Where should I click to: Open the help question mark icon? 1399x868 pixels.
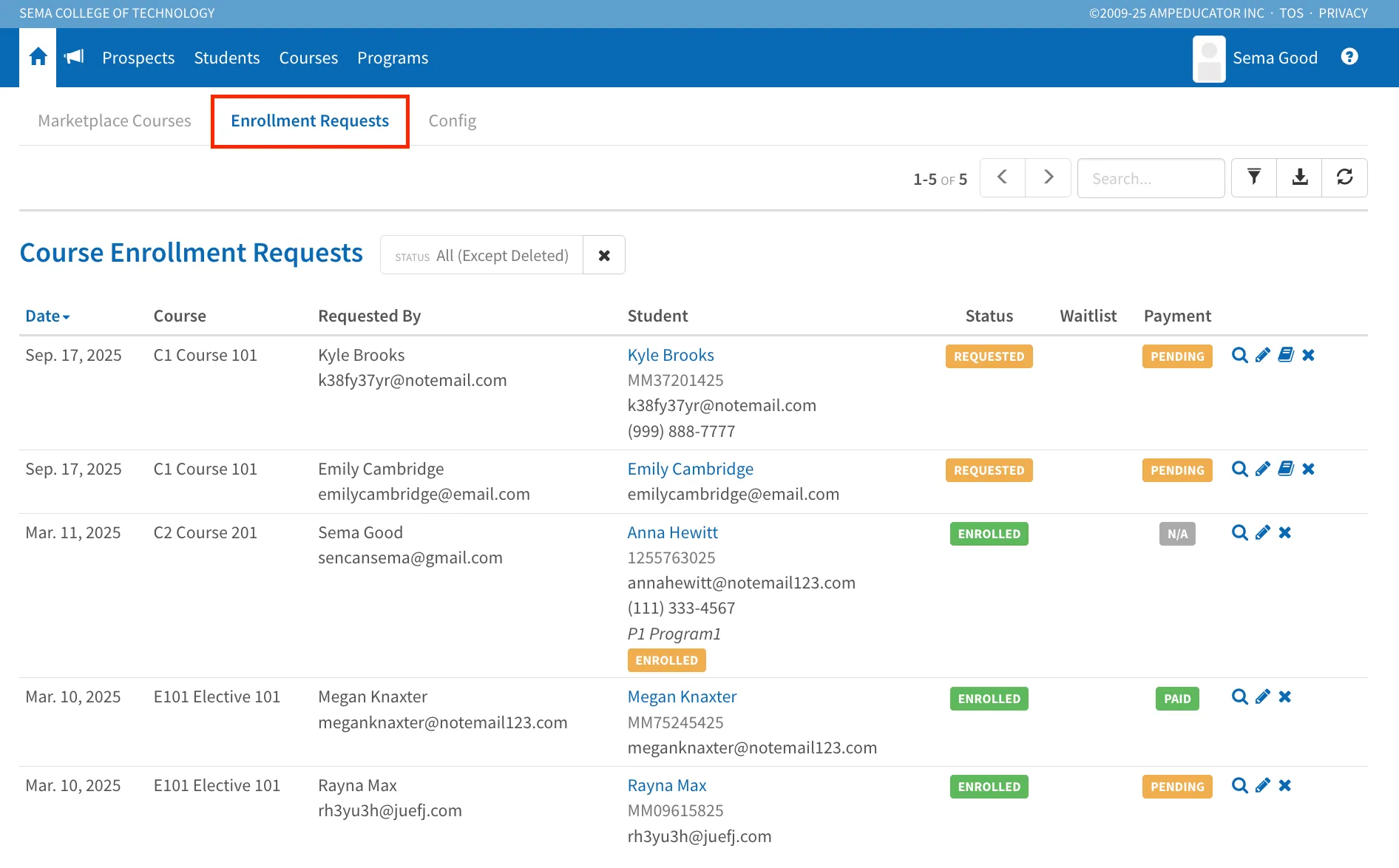[x=1349, y=57]
